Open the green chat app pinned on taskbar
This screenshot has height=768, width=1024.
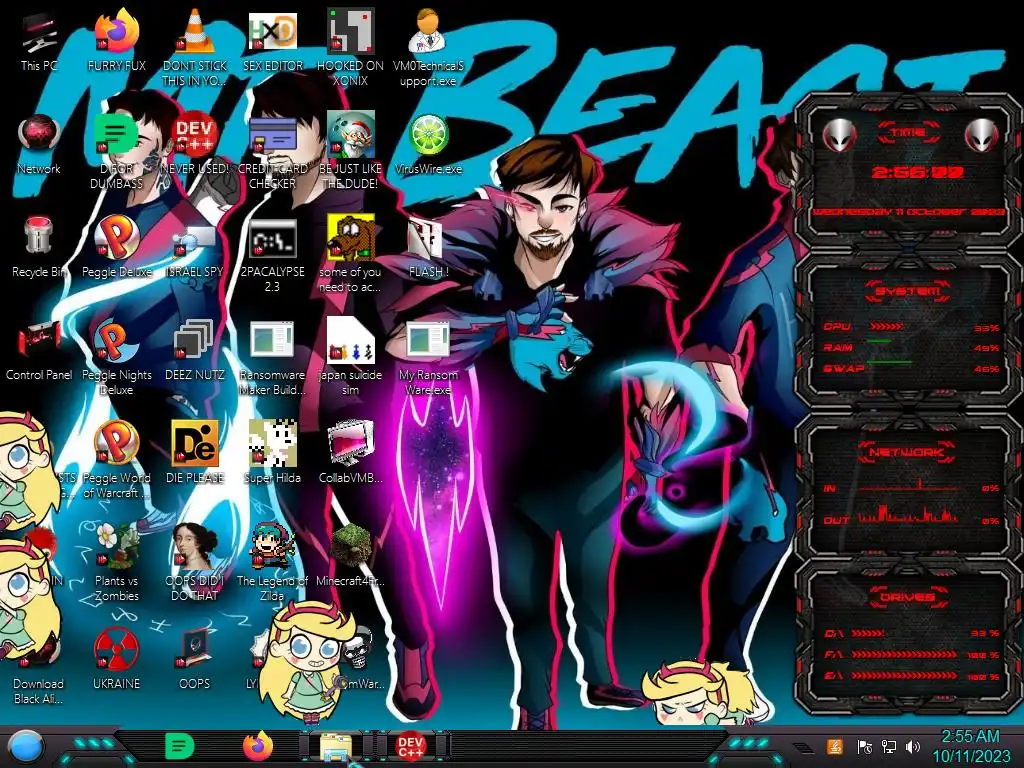[x=179, y=746]
